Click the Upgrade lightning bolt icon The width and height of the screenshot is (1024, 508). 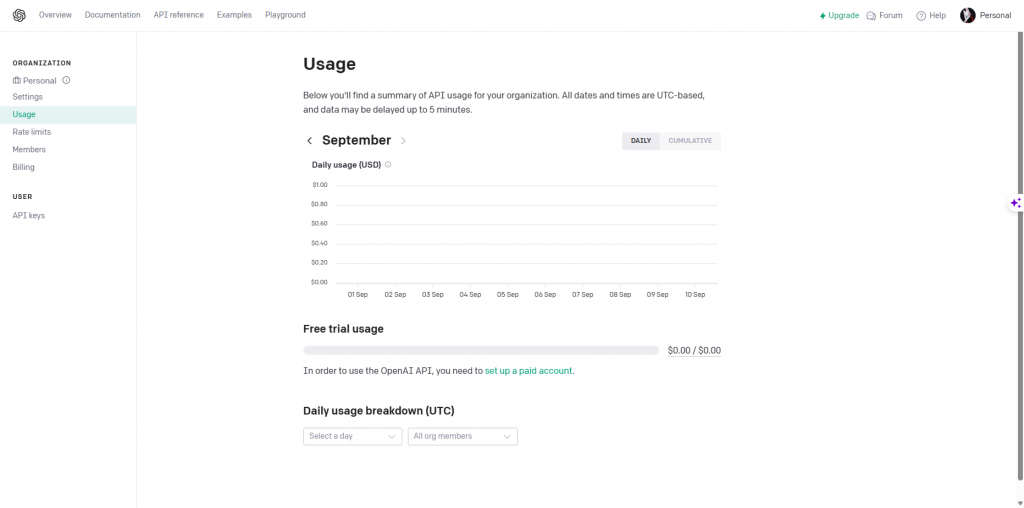(x=823, y=16)
